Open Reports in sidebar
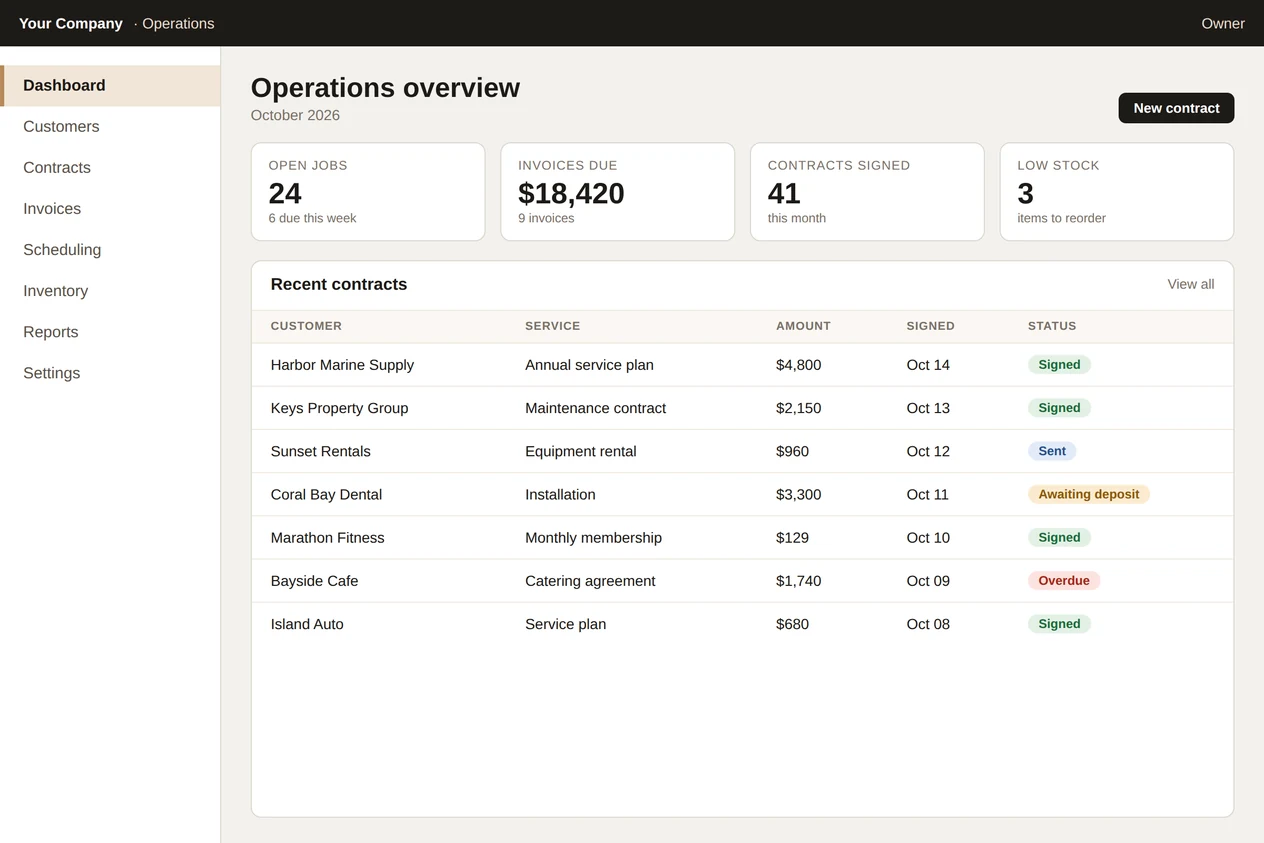Image resolution: width=1264 pixels, height=843 pixels. click(110, 332)
